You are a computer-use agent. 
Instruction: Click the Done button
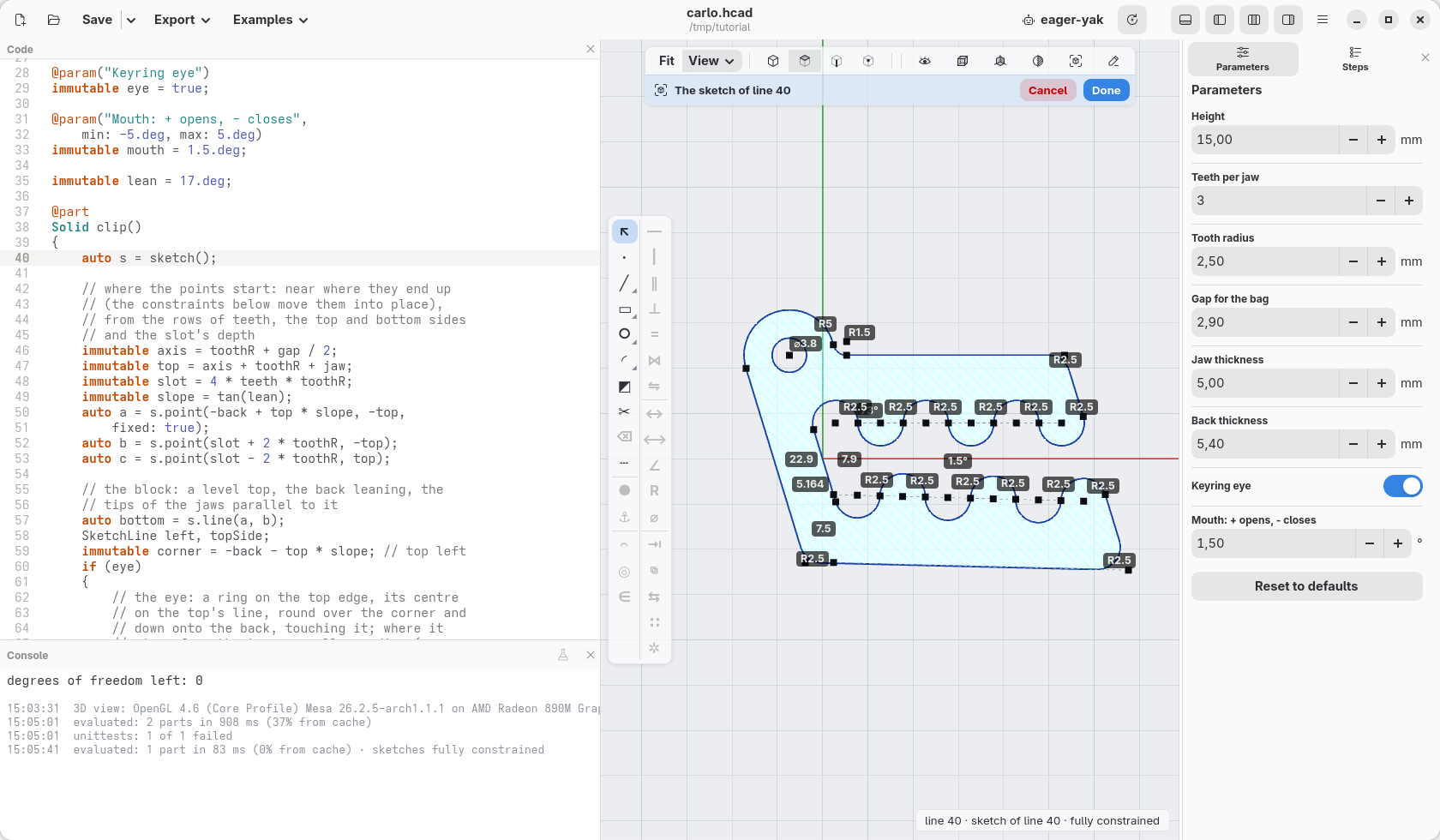pos(1106,90)
